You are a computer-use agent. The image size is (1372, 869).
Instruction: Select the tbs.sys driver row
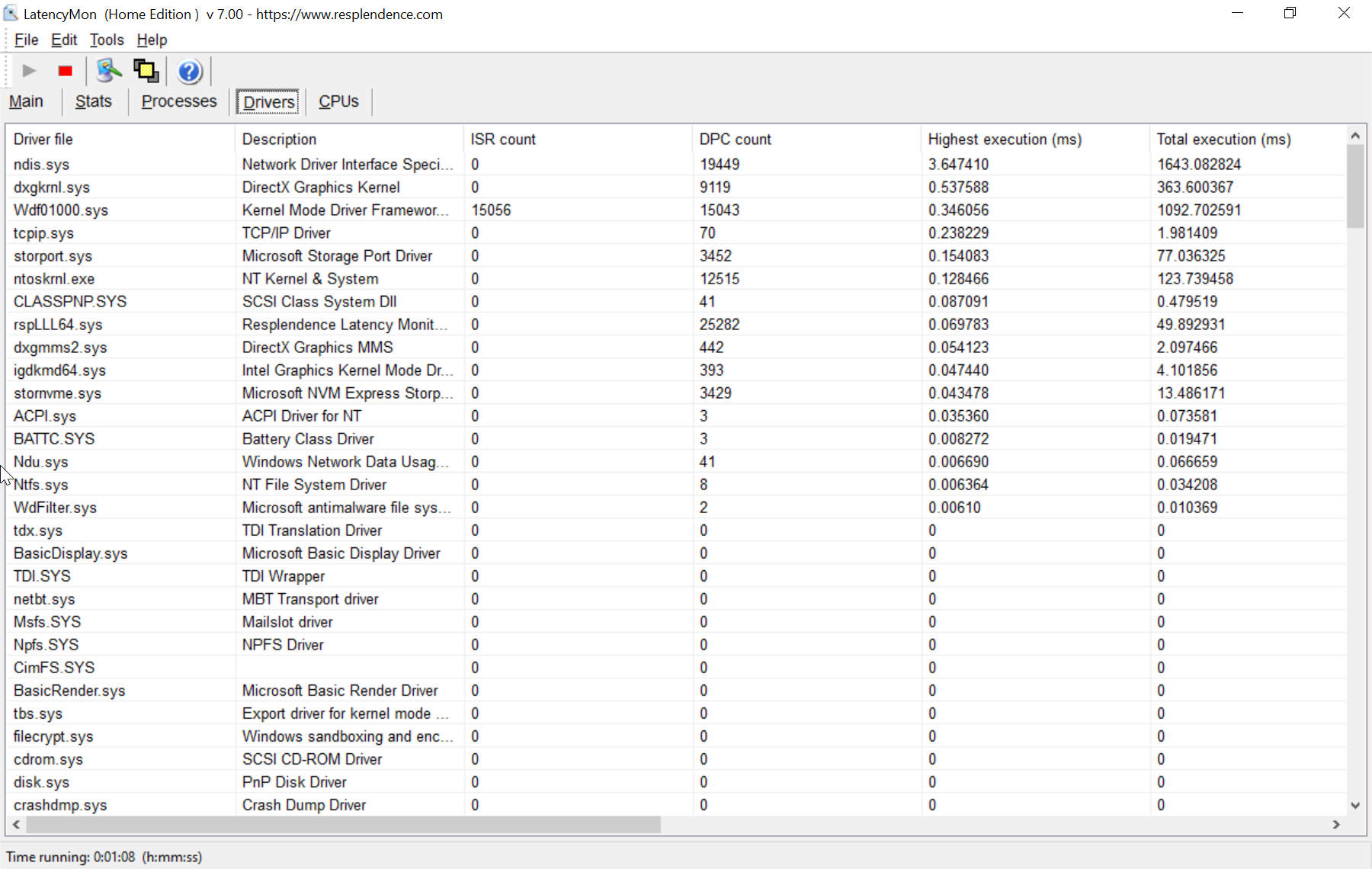coord(676,713)
